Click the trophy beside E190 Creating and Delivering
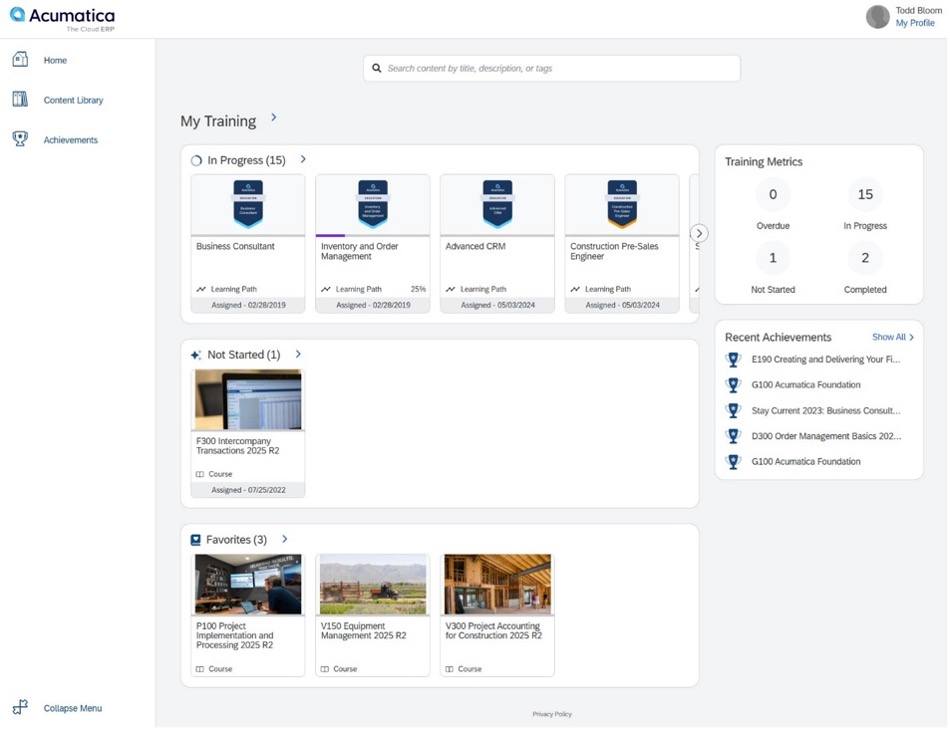Screen dimensions: 950x730 (x=733, y=359)
